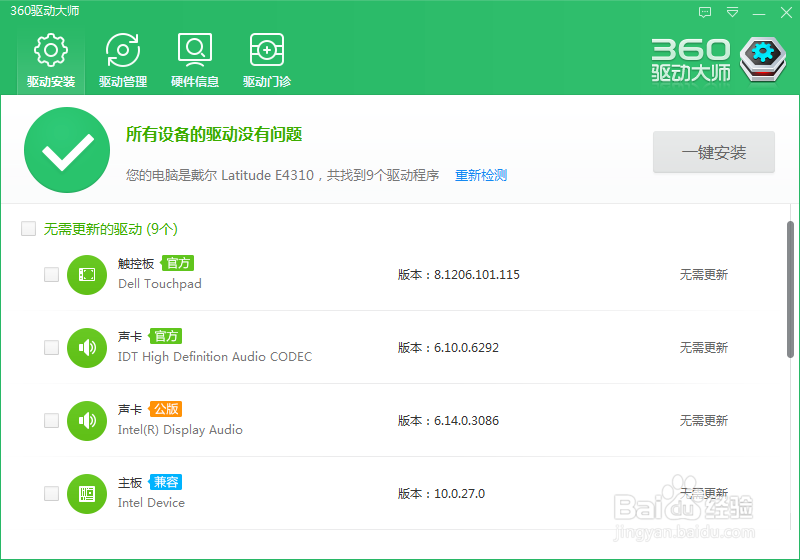The width and height of the screenshot is (800, 560).
Task: Select Intel(R) Display Audio text
Action: [180, 429]
